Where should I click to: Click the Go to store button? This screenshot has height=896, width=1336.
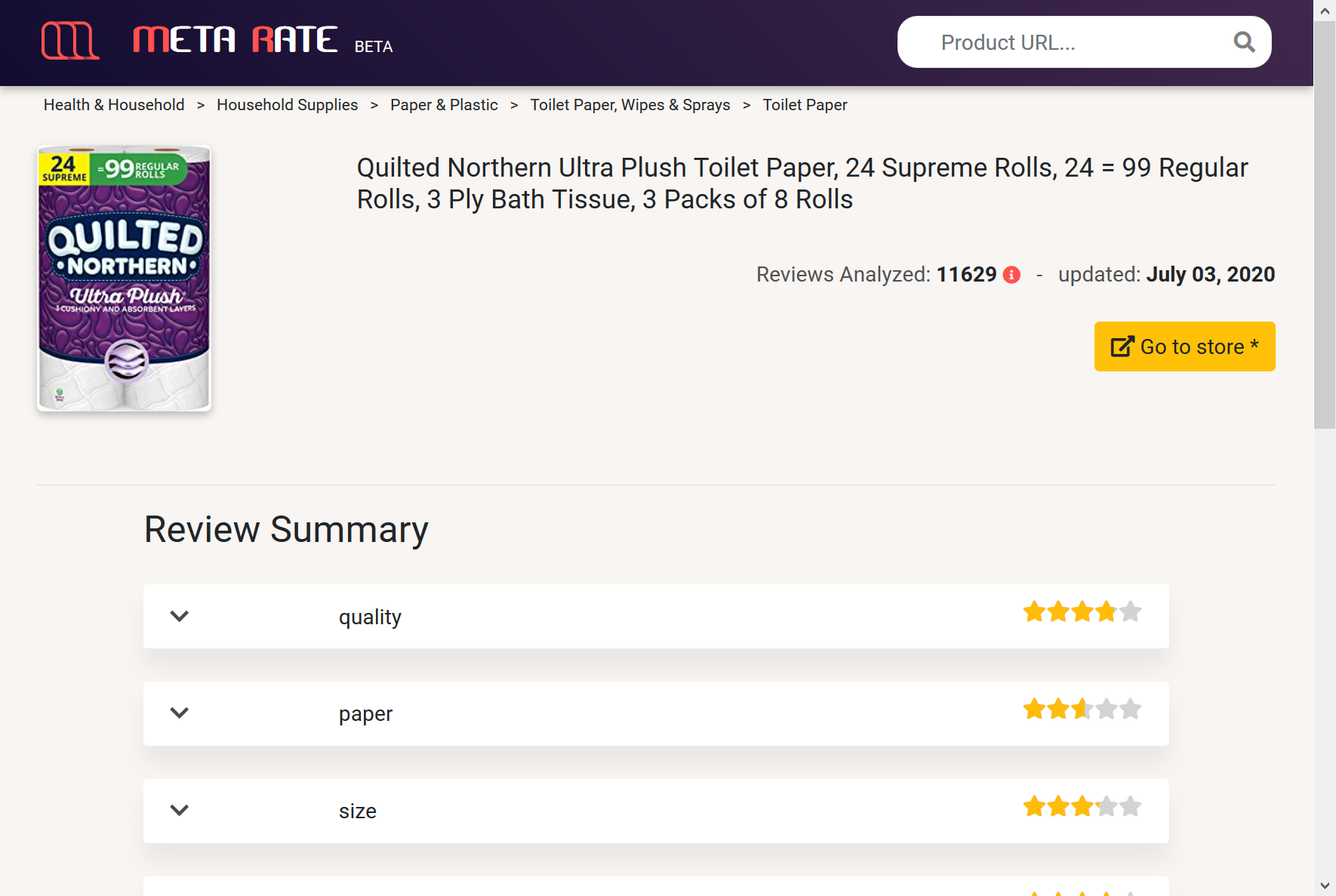coord(1184,346)
